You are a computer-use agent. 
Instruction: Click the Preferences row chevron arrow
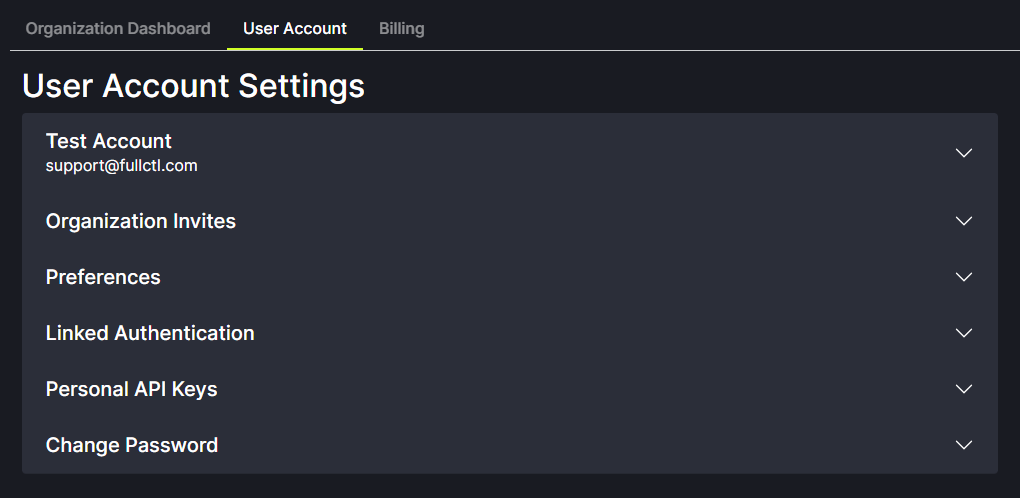[x=963, y=277]
